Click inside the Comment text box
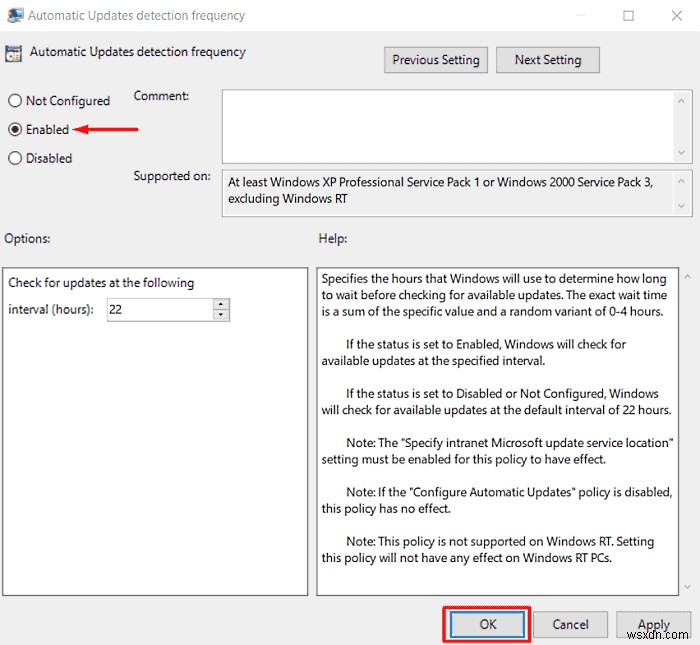The width and height of the screenshot is (700, 645). pyautogui.click(x=448, y=126)
